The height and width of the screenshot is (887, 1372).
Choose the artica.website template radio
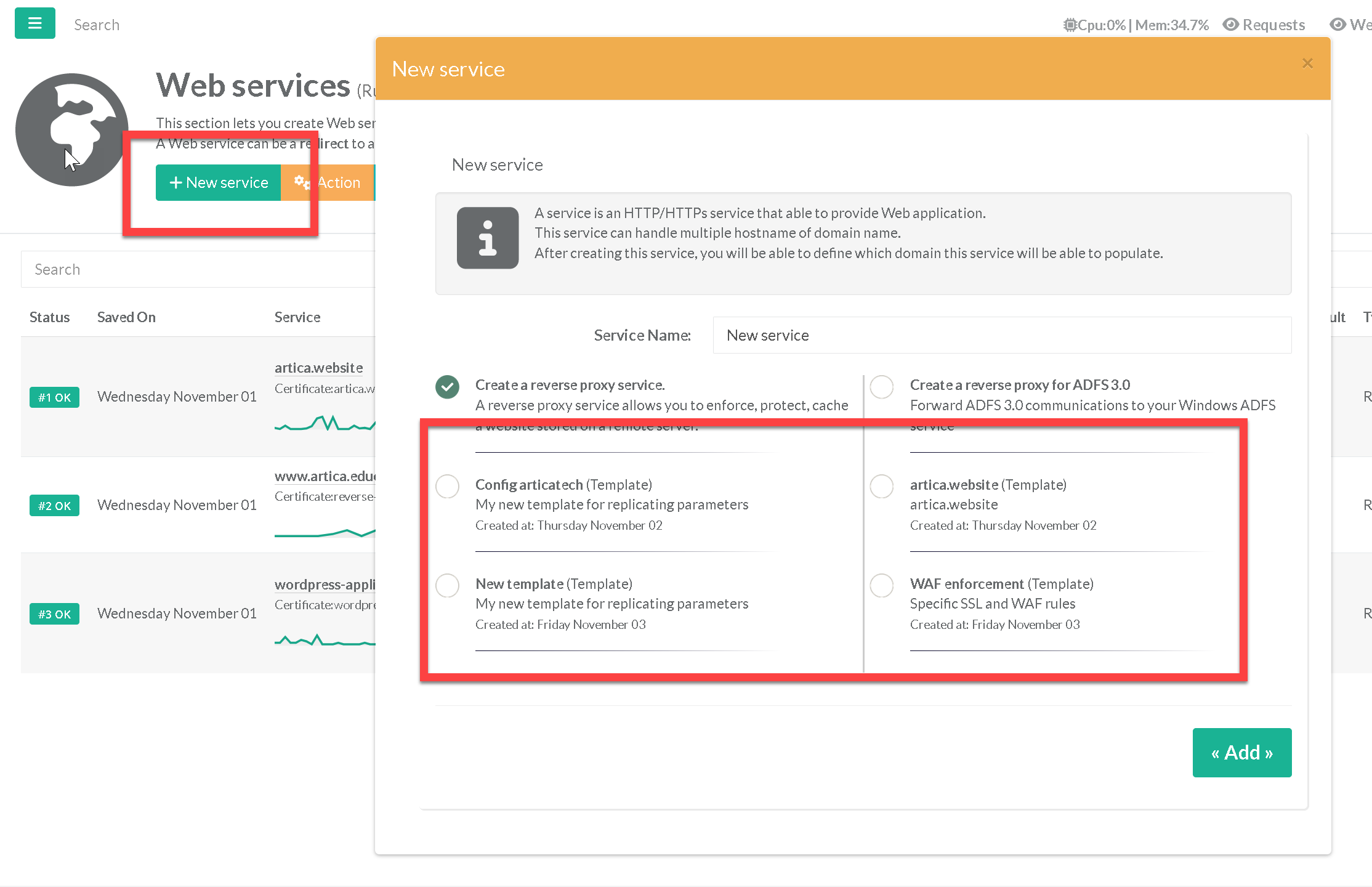pyautogui.click(x=881, y=486)
